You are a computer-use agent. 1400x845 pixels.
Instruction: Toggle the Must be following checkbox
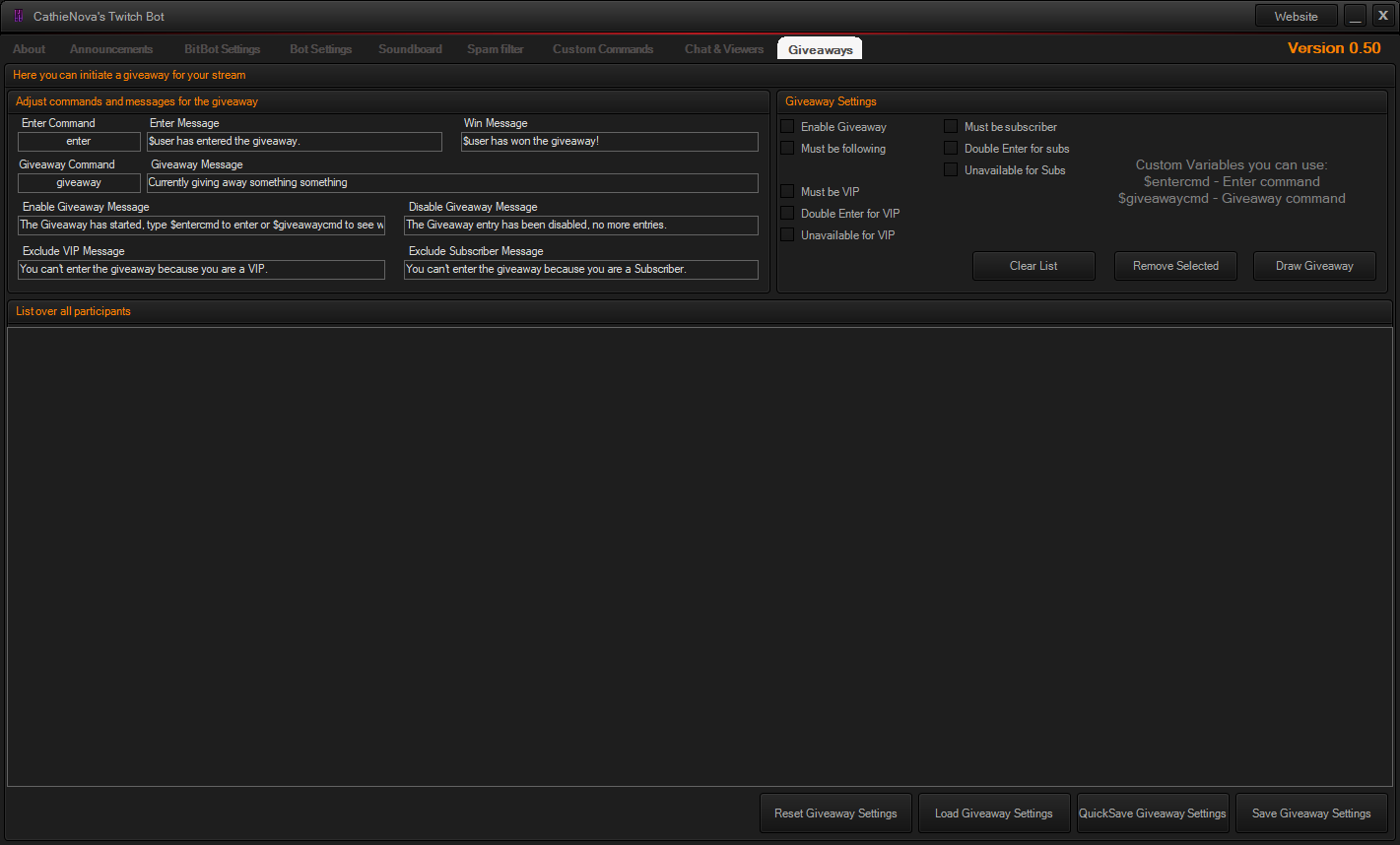[787, 148]
